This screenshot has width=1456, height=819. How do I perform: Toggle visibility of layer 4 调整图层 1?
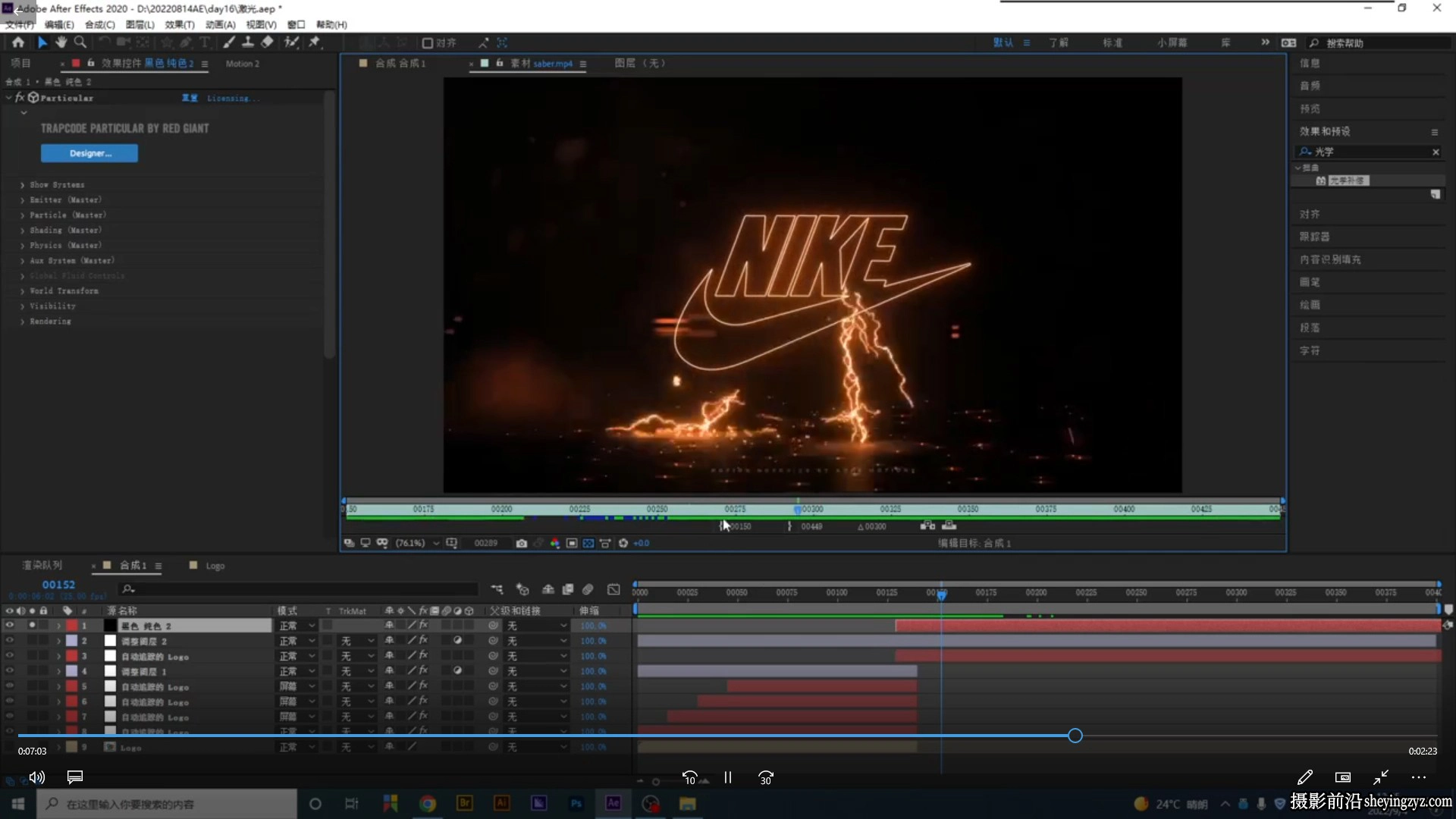click(9, 671)
